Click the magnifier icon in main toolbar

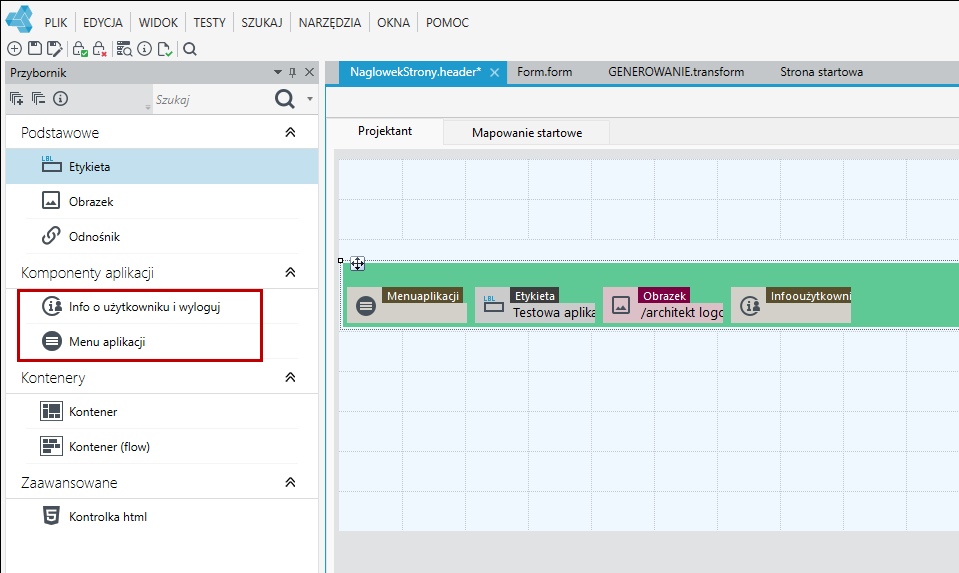click(x=190, y=49)
